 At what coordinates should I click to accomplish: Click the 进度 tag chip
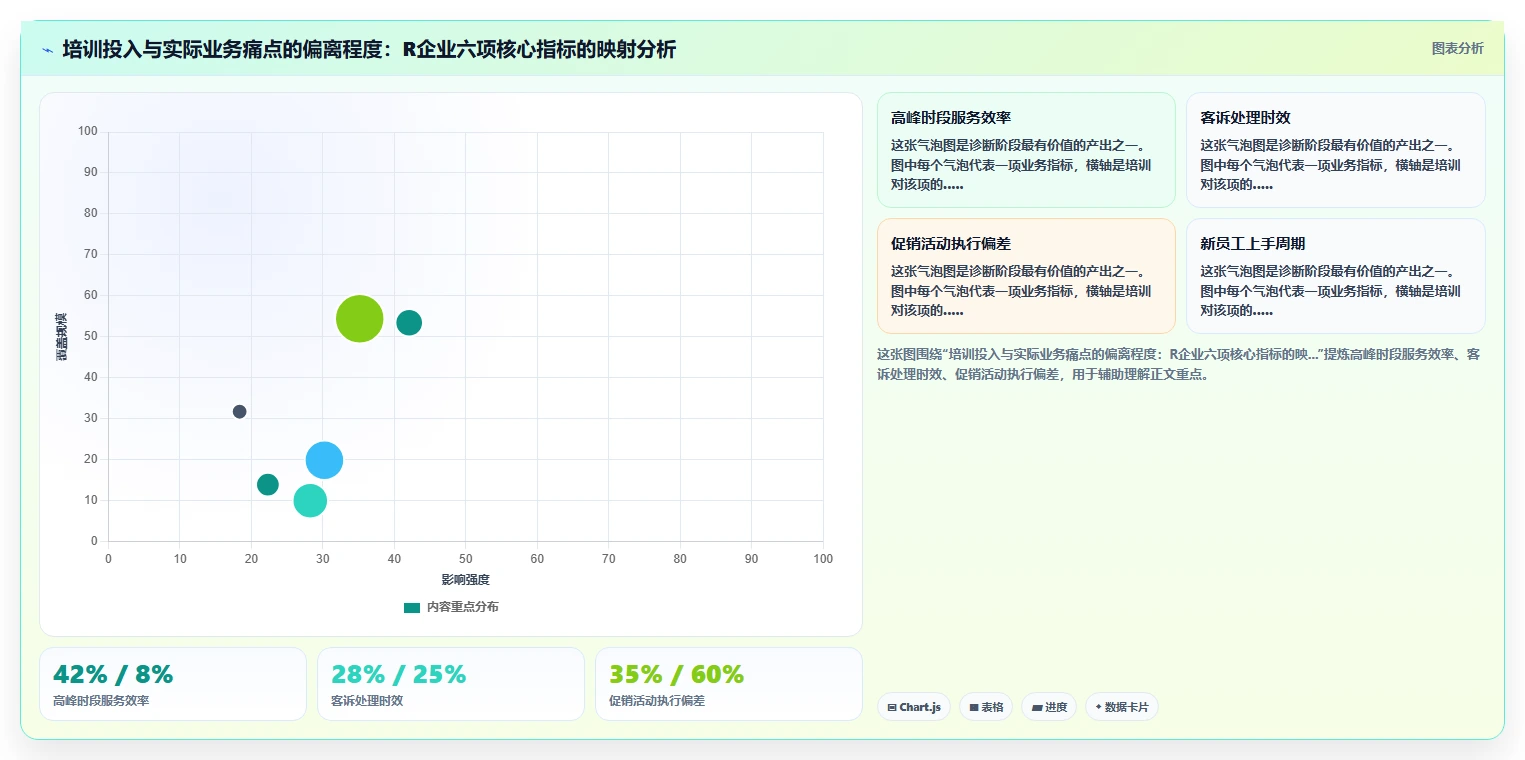pyautogui.click(x=1049, y=707)
